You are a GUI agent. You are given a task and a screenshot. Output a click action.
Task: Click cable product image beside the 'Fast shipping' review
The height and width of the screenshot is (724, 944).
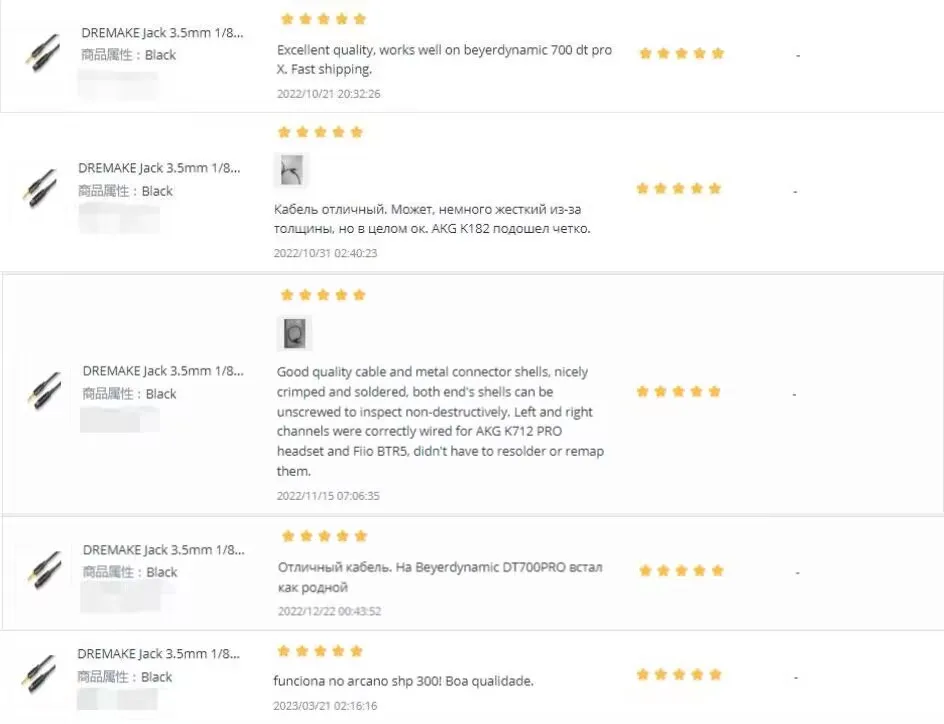tap(42, 51)
